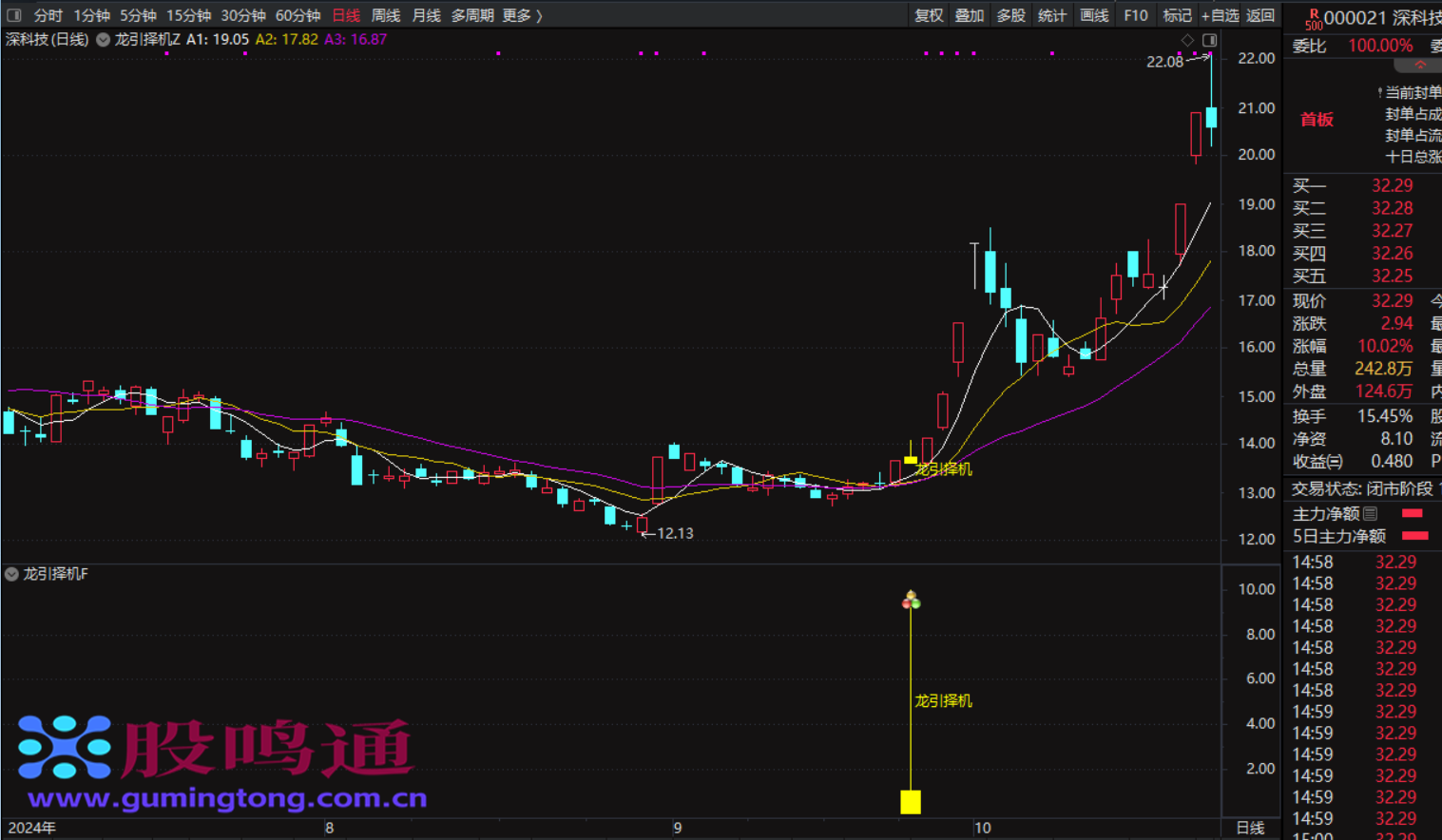The height and width of the screenshot is (840, 1442).
Task: Add stock via +自选 button
Action: pos(1220,15)
